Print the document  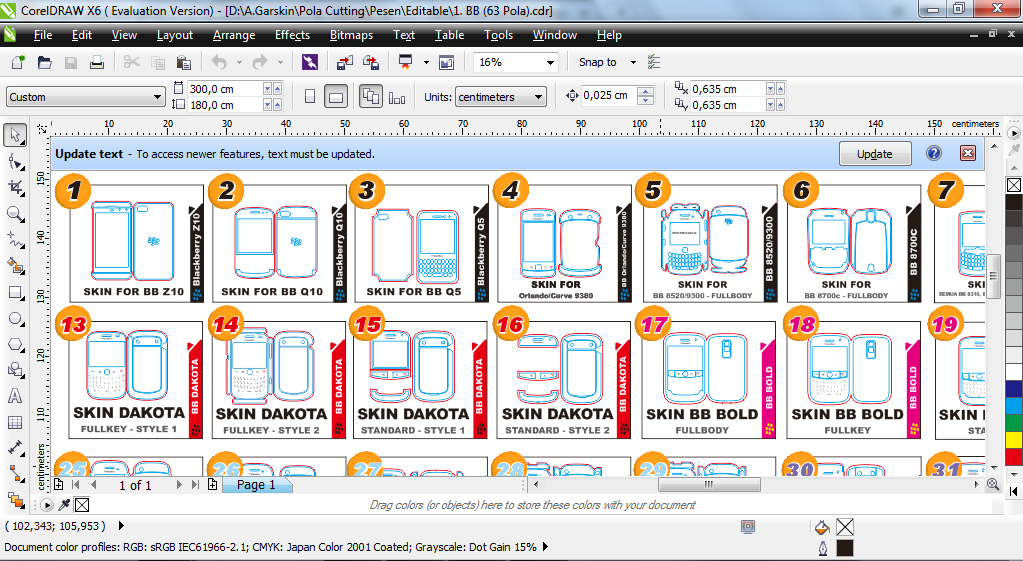coord(97,62)
